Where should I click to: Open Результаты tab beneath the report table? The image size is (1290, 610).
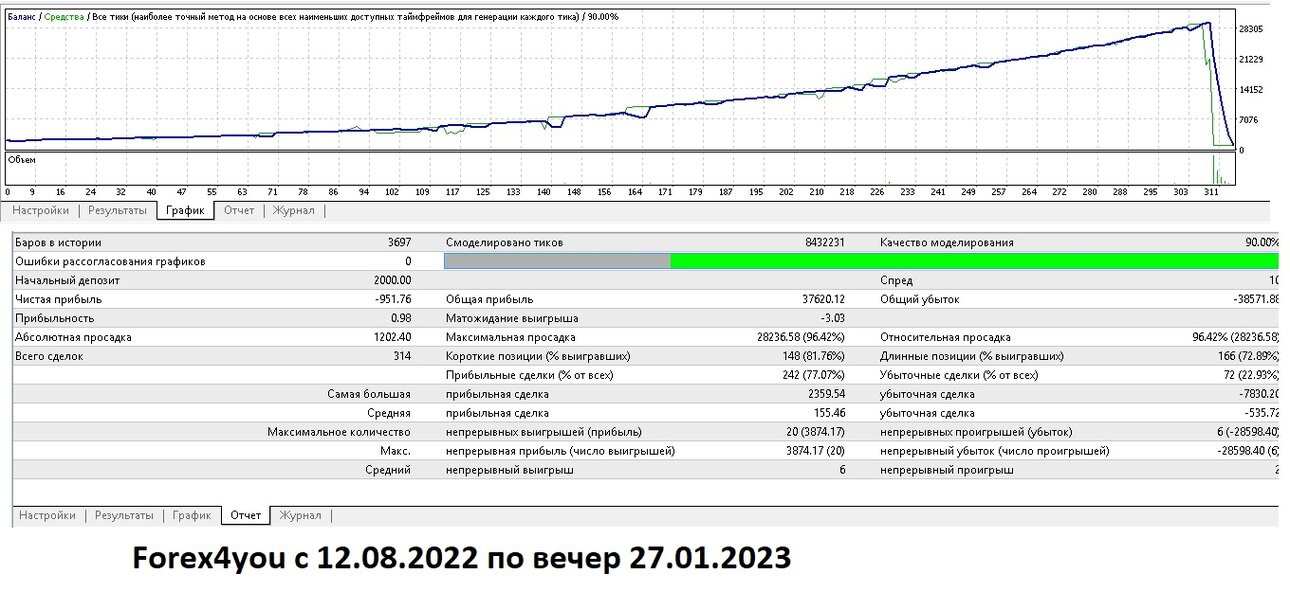click(x=124, y=516)
